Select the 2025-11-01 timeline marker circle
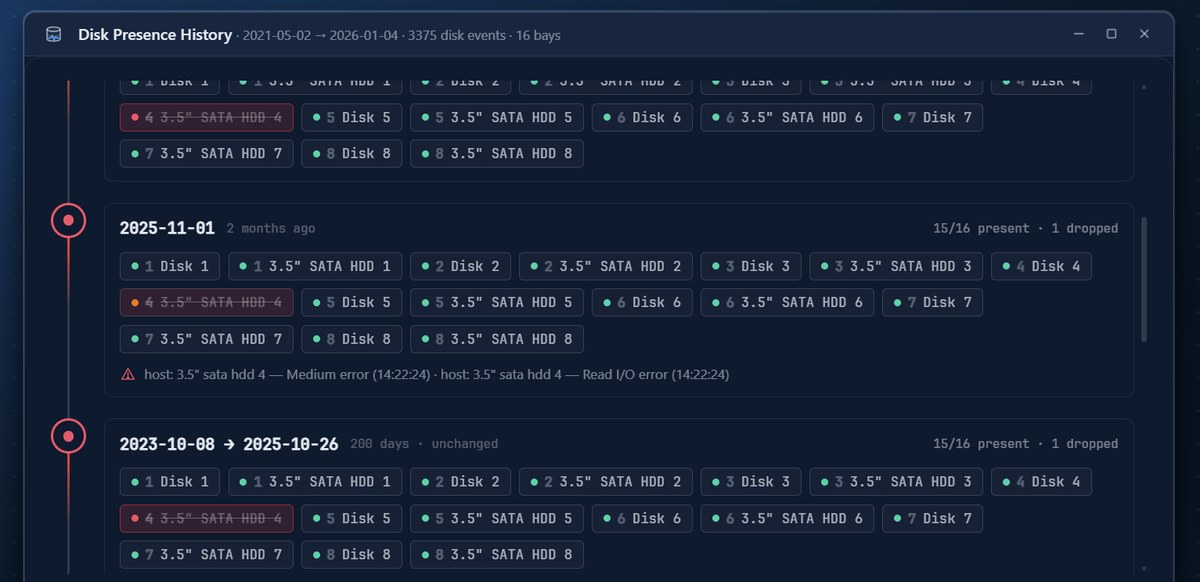 68,220
